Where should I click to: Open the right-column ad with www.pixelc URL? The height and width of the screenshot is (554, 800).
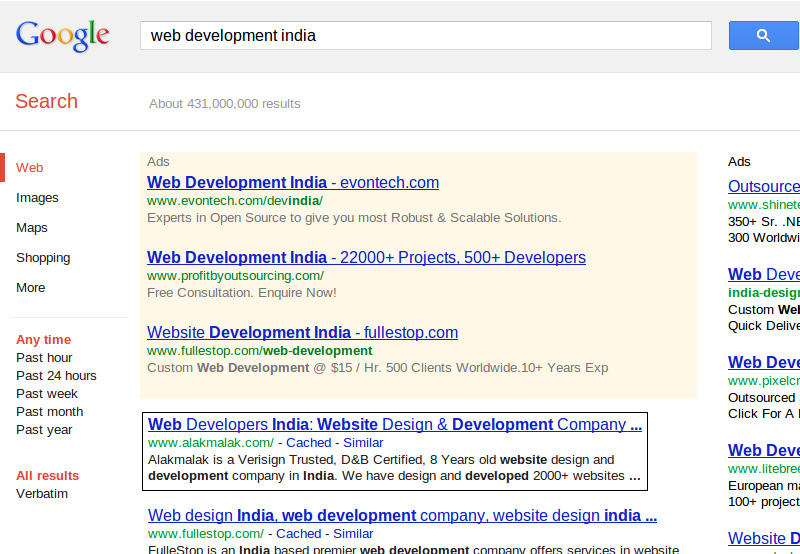coord(764,362)
